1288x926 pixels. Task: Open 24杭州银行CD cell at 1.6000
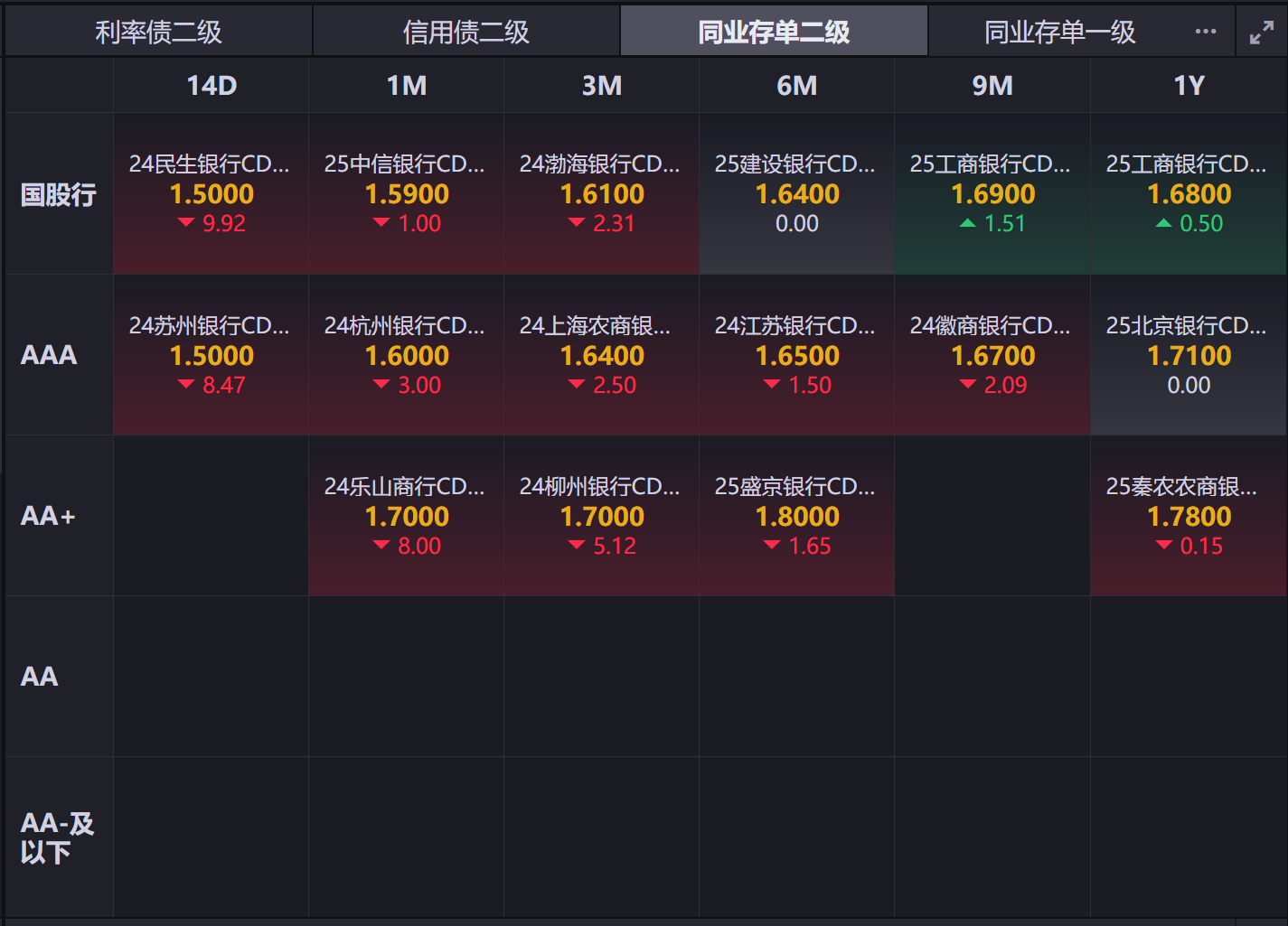point(407,355)
